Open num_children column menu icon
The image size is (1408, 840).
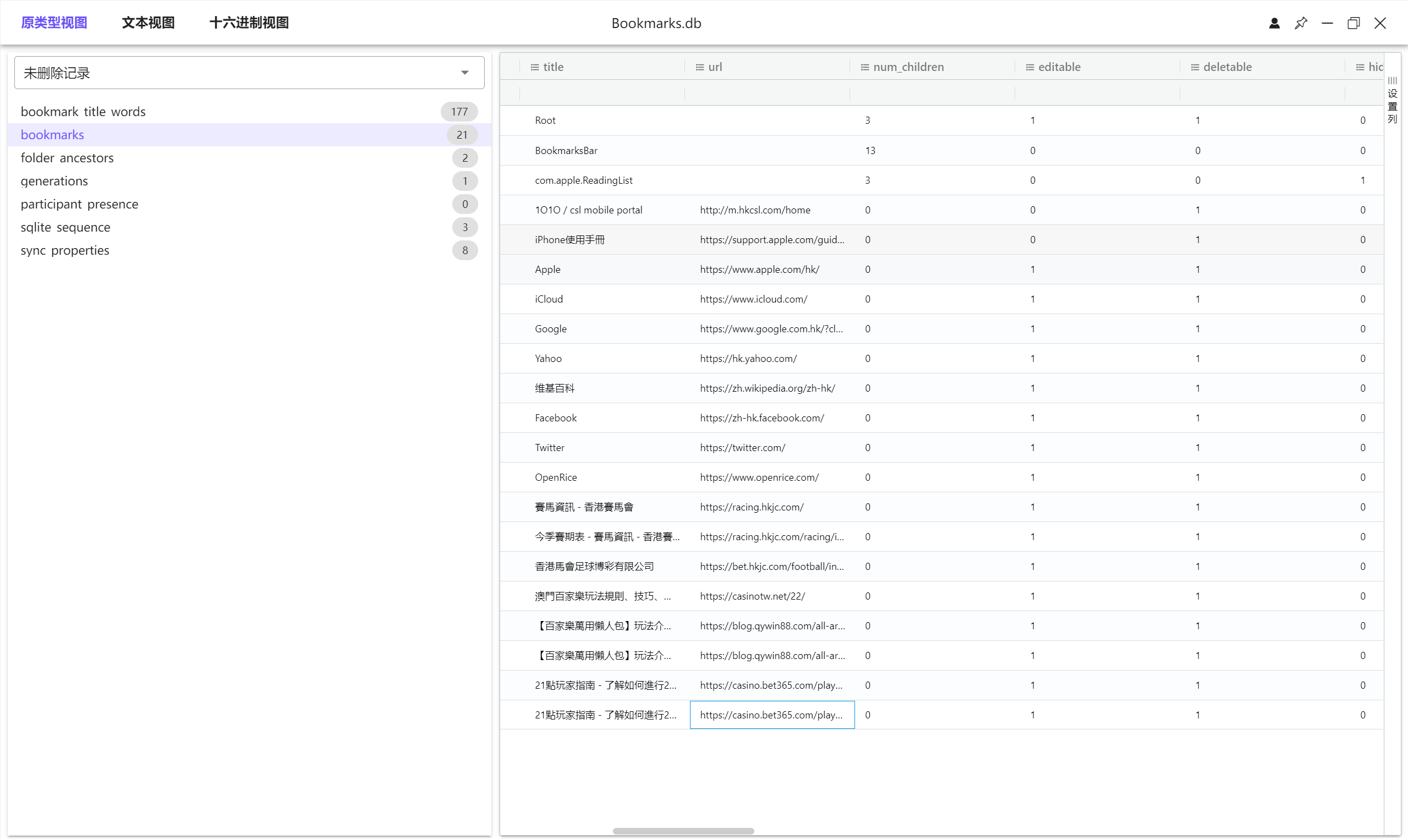point(864,67)
